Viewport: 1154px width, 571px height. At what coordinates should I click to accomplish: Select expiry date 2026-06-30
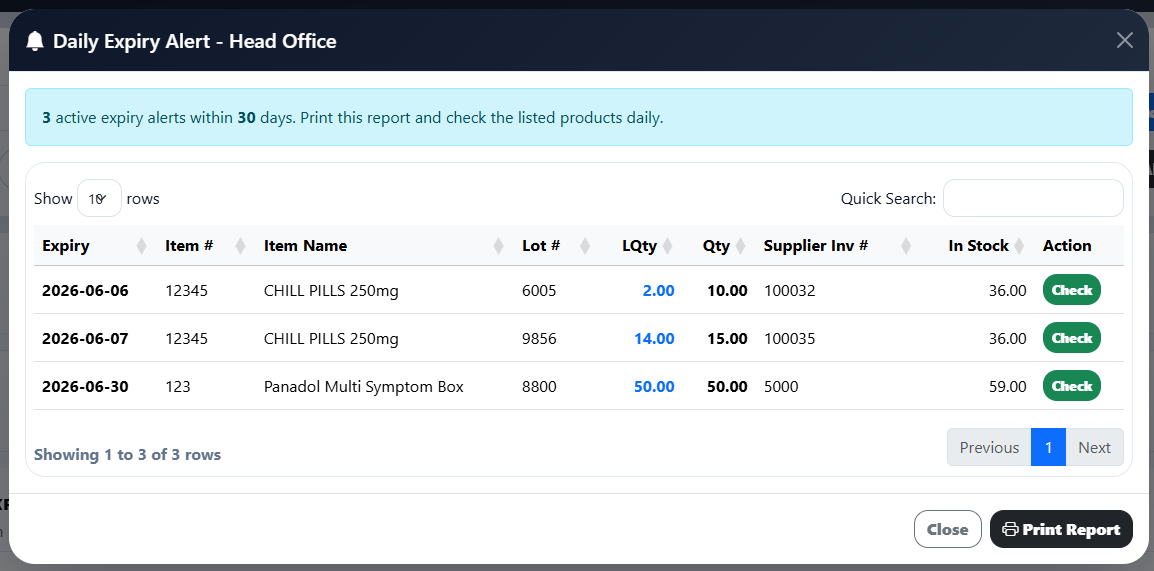click(x=85, y=386)
